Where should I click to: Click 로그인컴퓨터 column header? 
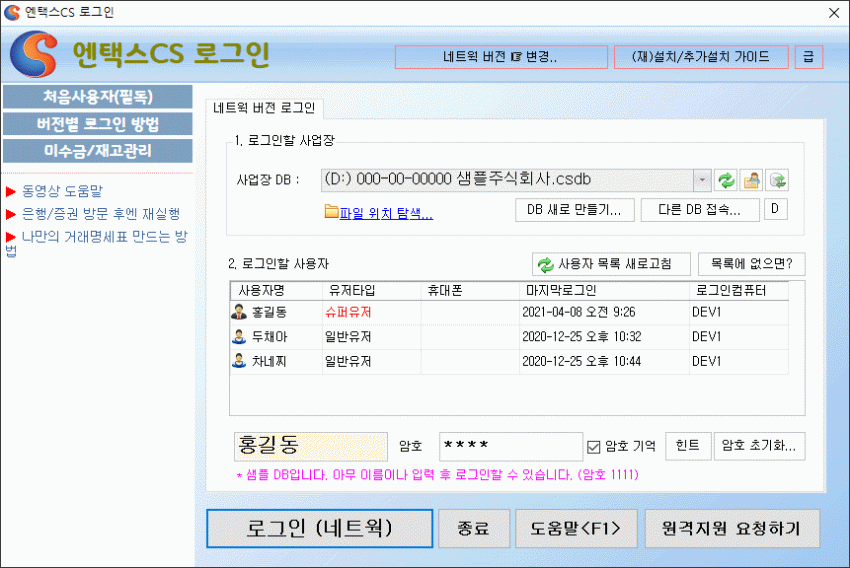tap(739, 291)
